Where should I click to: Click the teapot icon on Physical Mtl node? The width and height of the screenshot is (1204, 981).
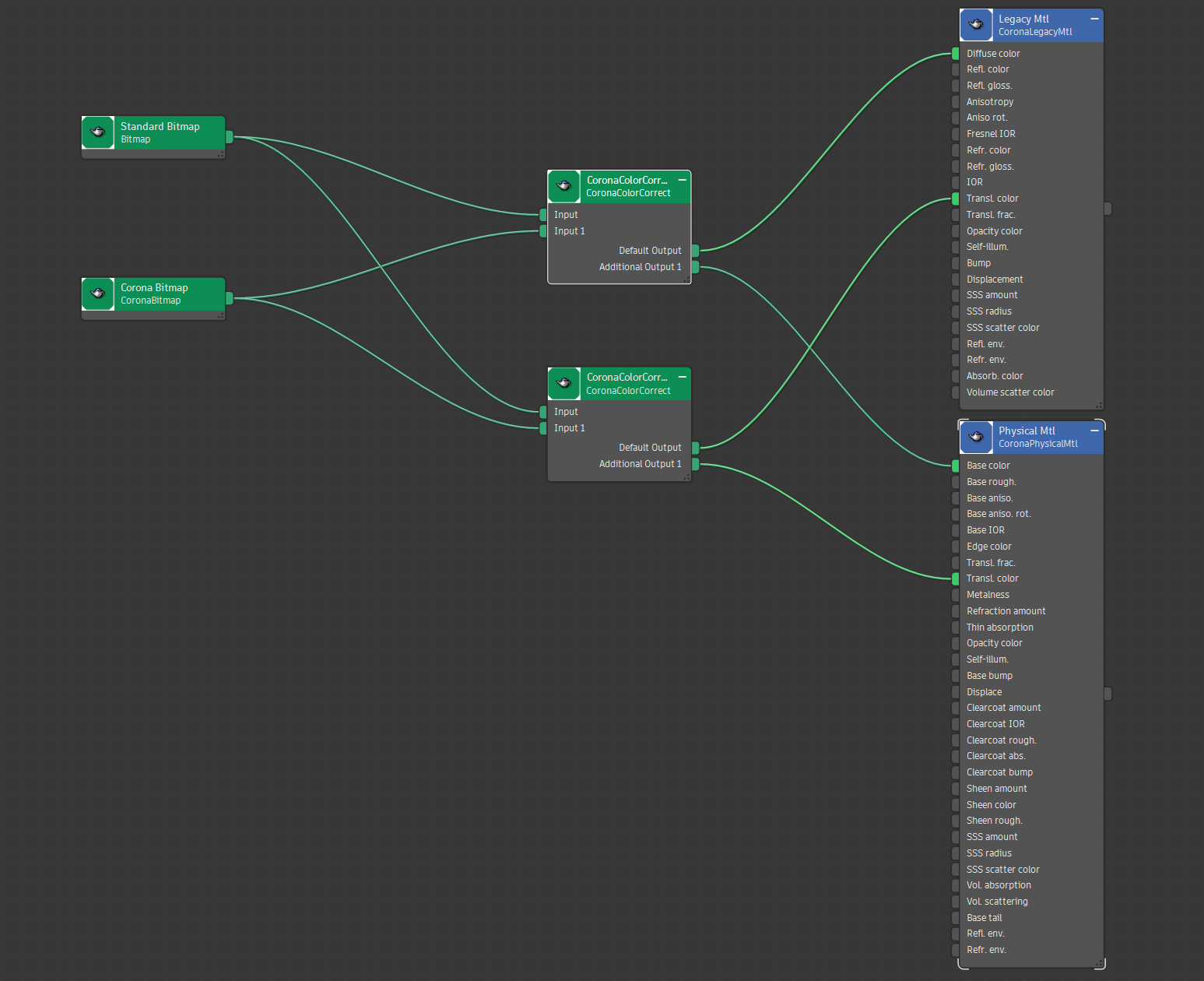[x=976, y=437]
